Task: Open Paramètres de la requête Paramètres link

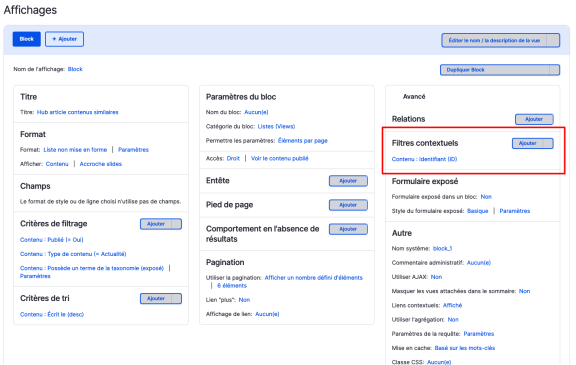Action: pos(479,333)
